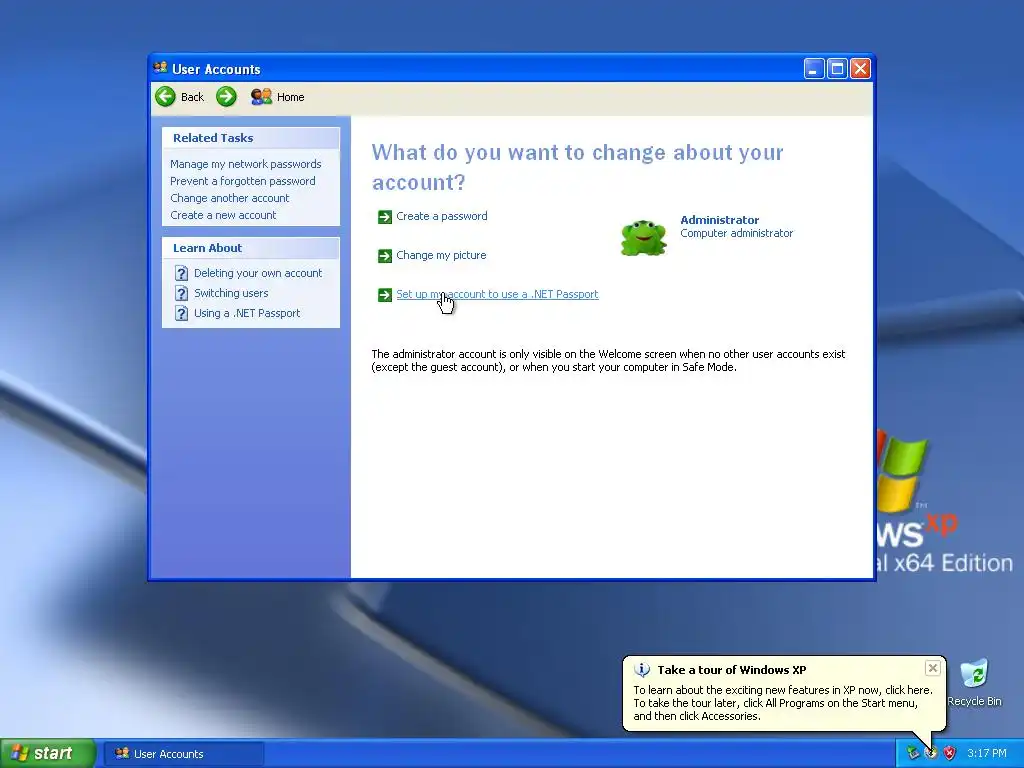1024x768 pixels.
Task: Maximize the User Accounts window
Action: pyautogui.click(x=837, y=69)
